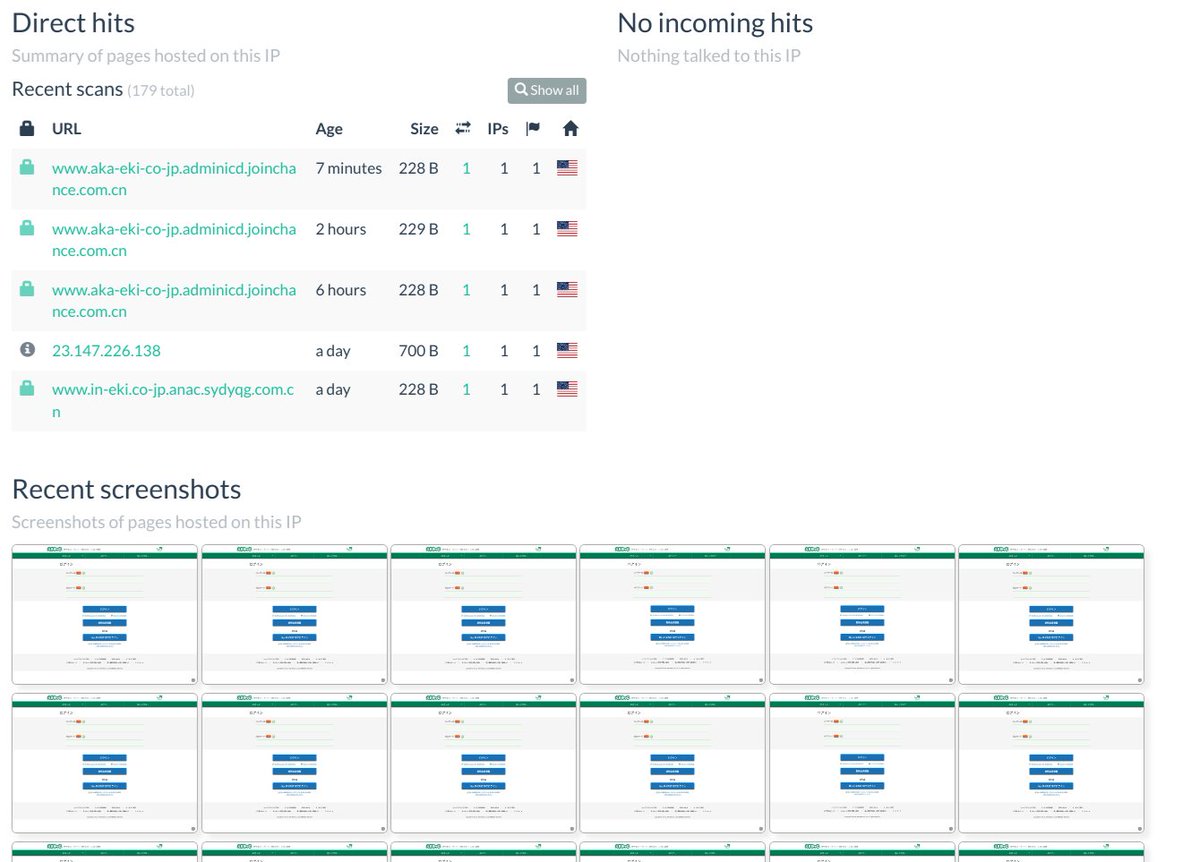
Task: Open the fifth screenshot thumbnail in the second row
Action: (x=862, y=764)
